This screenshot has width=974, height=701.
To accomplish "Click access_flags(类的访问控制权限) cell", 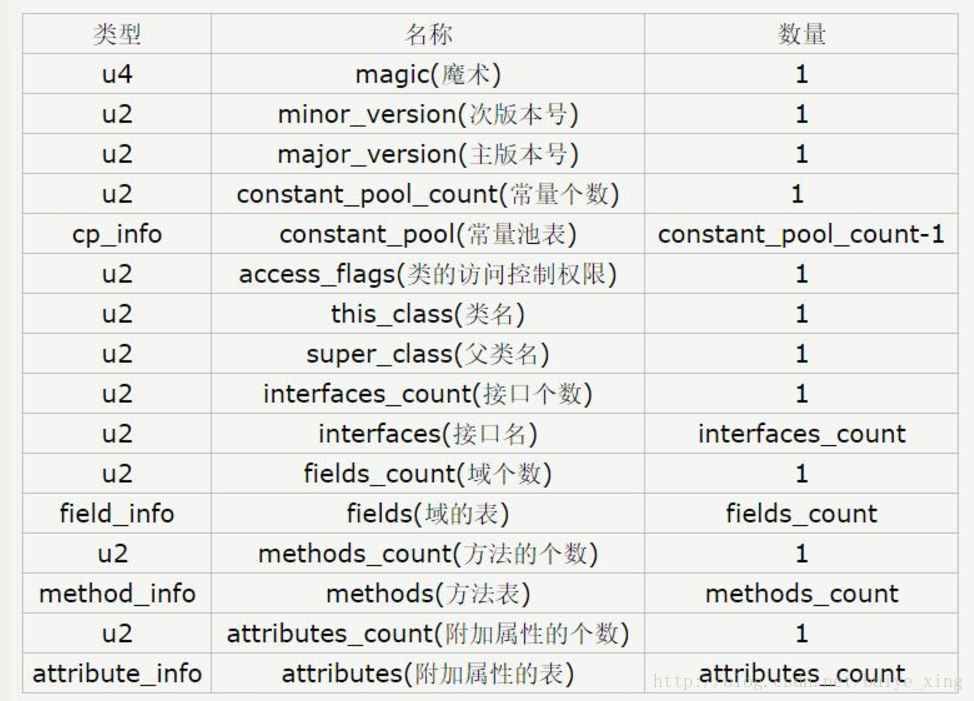I will pyautogui.click(x=427, y=273).
